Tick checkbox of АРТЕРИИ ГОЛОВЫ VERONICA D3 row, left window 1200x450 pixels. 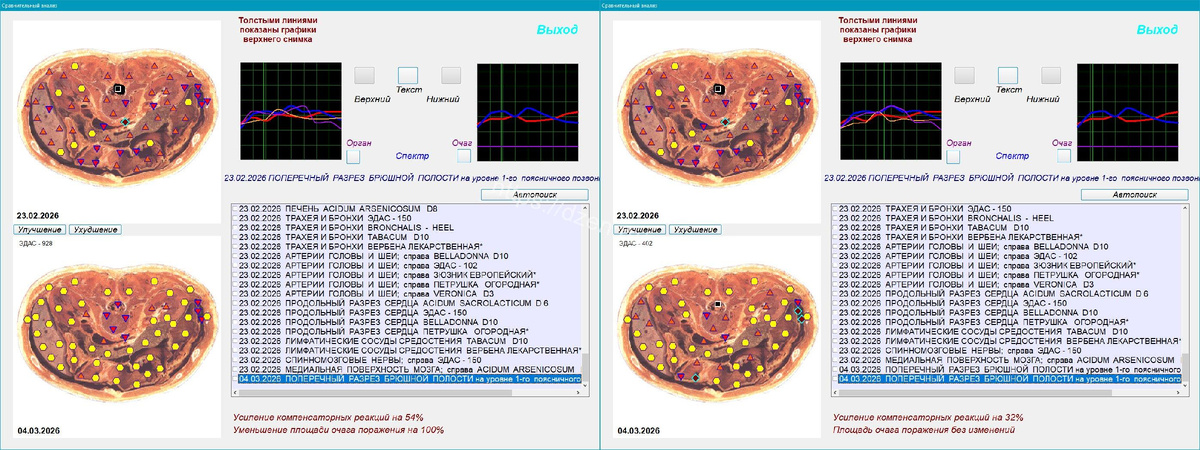tap(235, 293)
